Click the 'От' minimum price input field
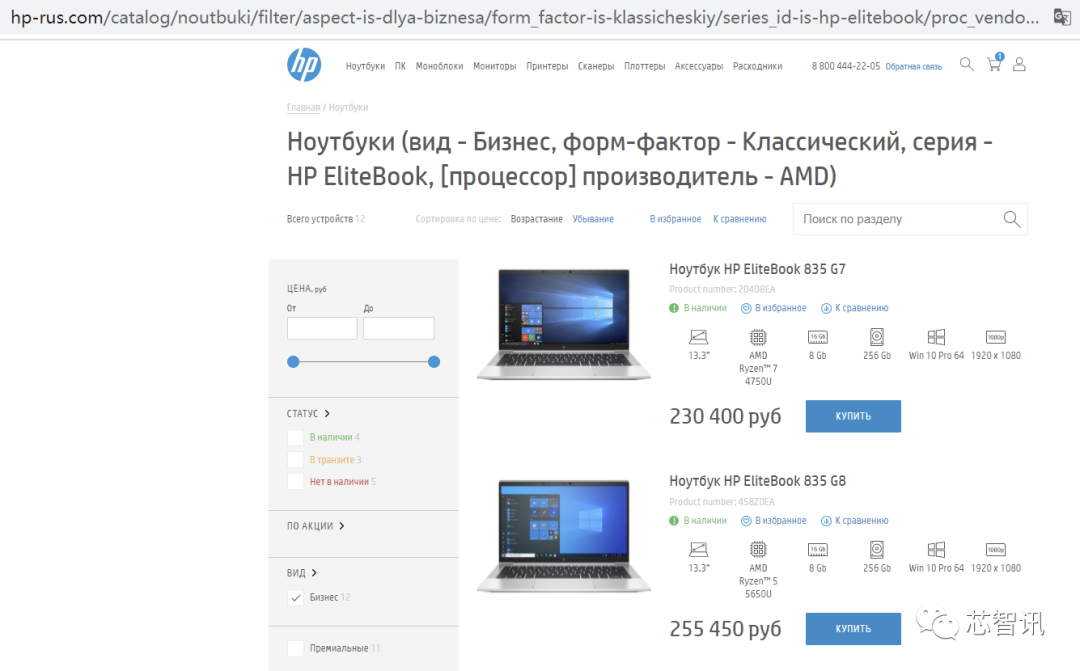Image resolution: width=1080 pixels, height=671 pixels. point(322,329)
